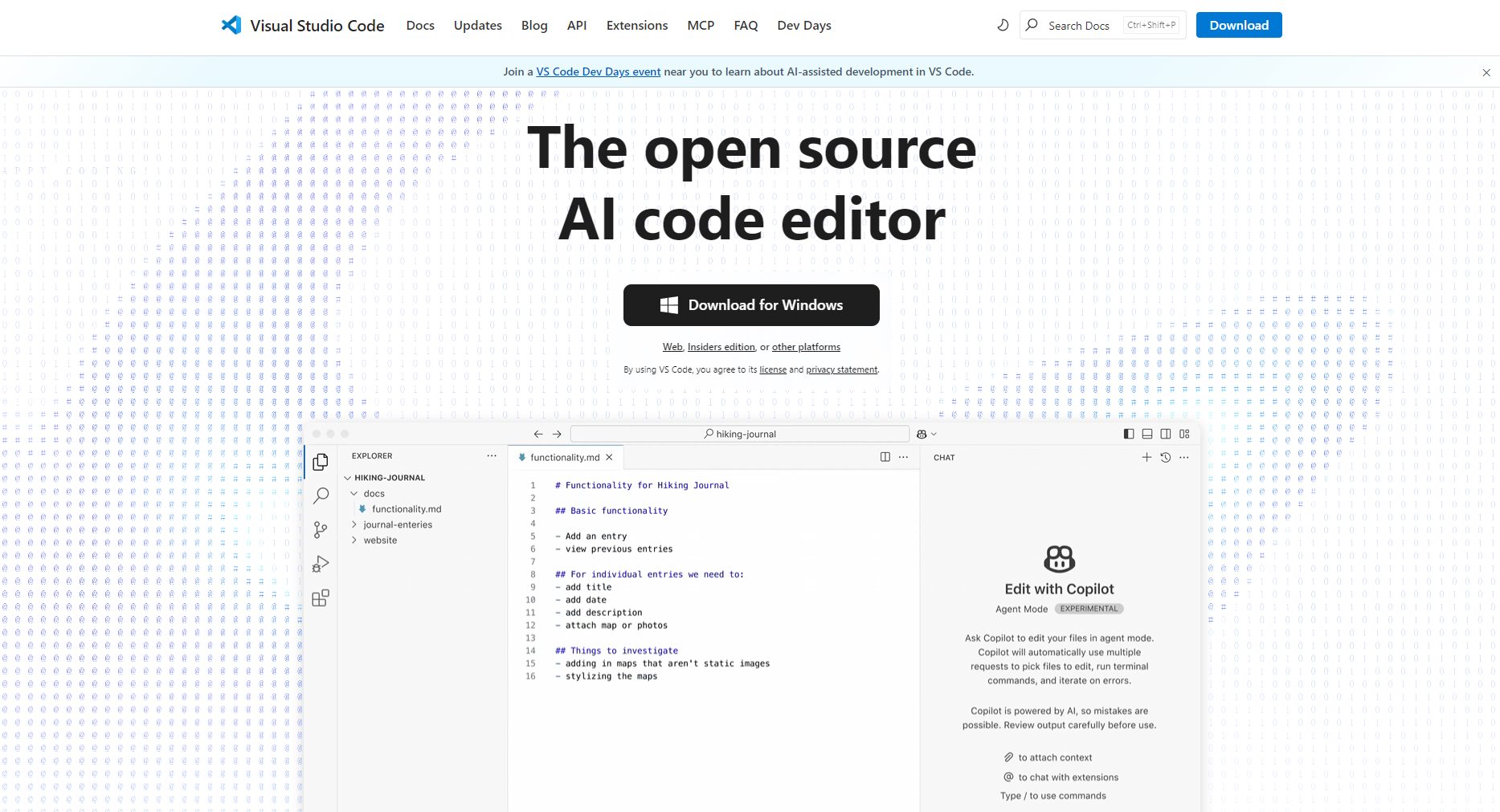Open Chat panel ellipsis menu
This screenshot has height=812, width=1500.
[x=1184, y=457]
